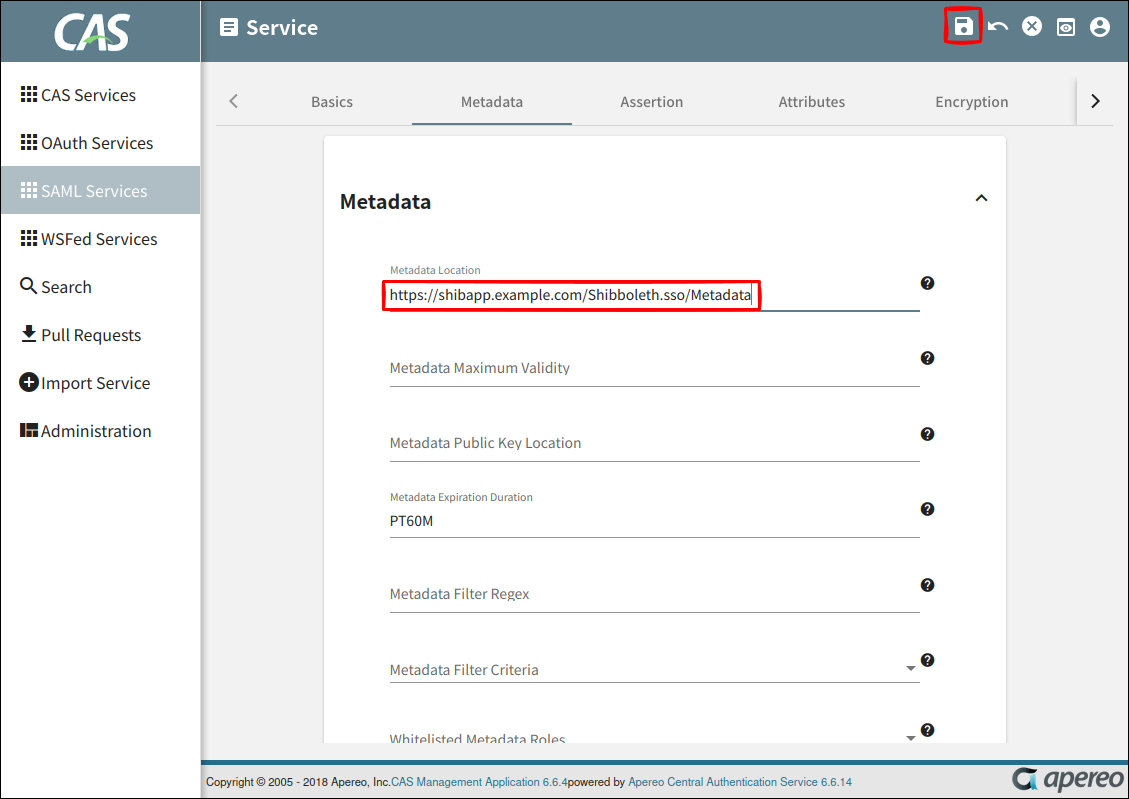
Task: Click help icon for Metadata Expiration Duration
Action: [x=927, y=509]
